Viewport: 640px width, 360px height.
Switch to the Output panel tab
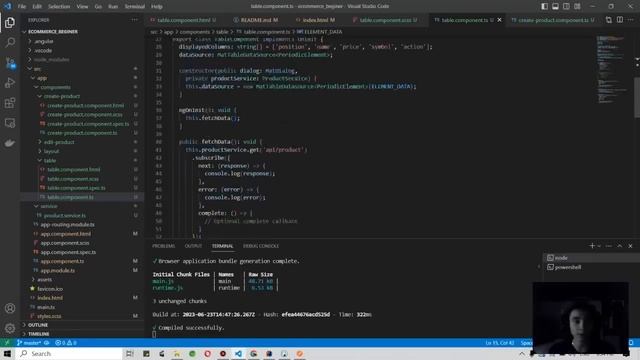pos(193,246)
